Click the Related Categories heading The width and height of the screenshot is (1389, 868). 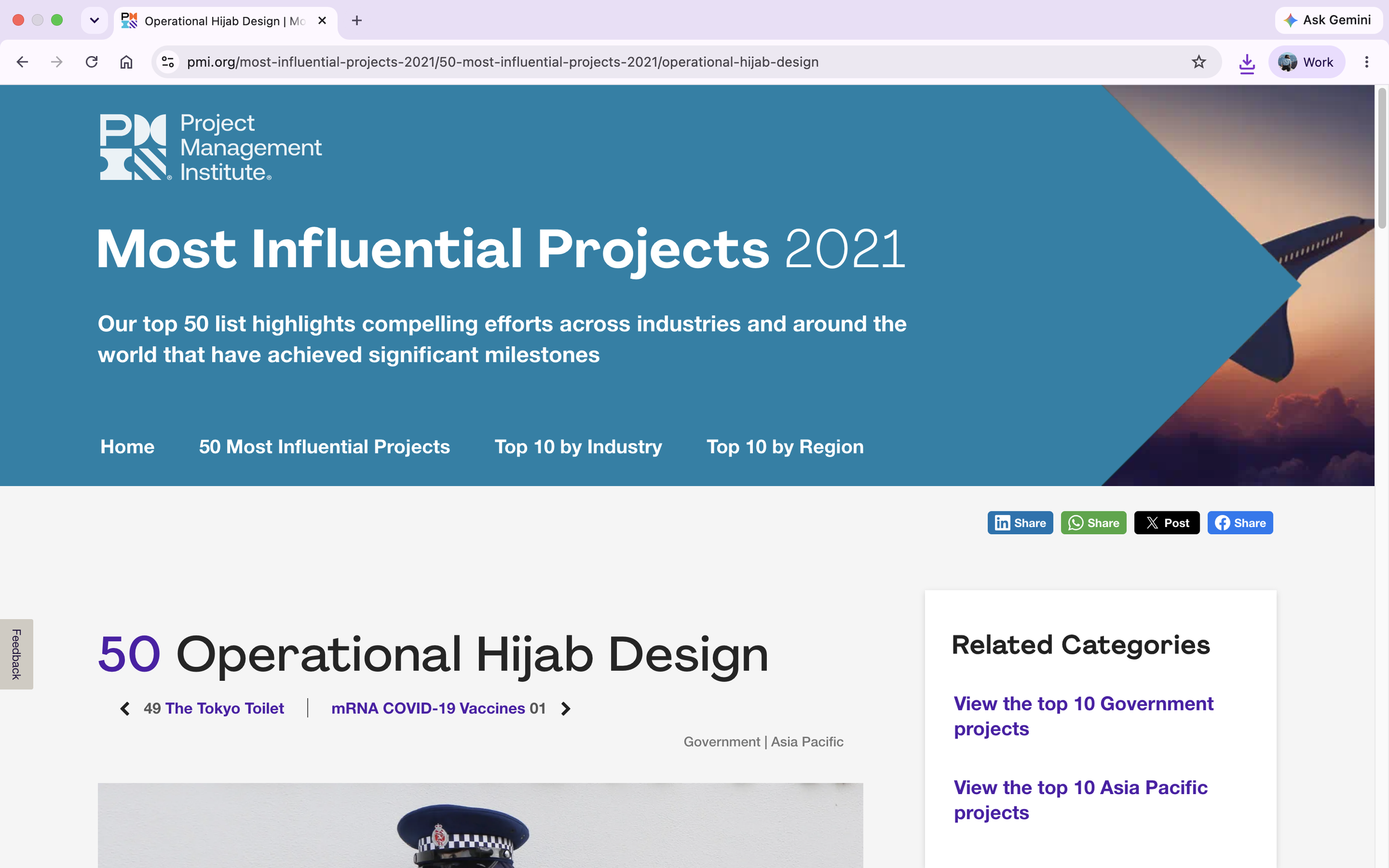tap(1081, 645)
